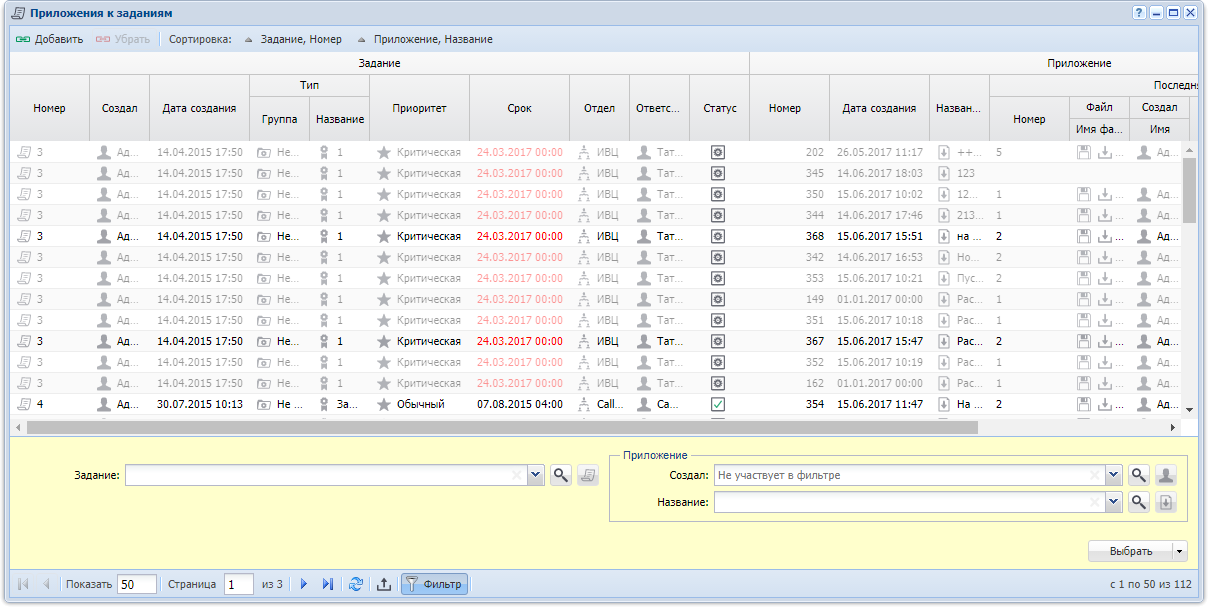Sort by Приложение, Название
The image size is (1208, 607).
424,40
